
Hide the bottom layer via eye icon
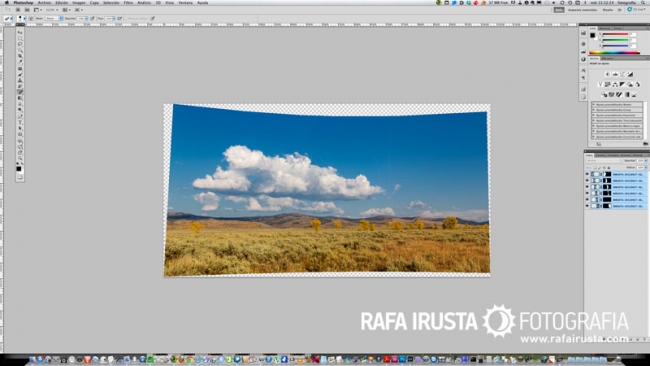tap(587, 206)
